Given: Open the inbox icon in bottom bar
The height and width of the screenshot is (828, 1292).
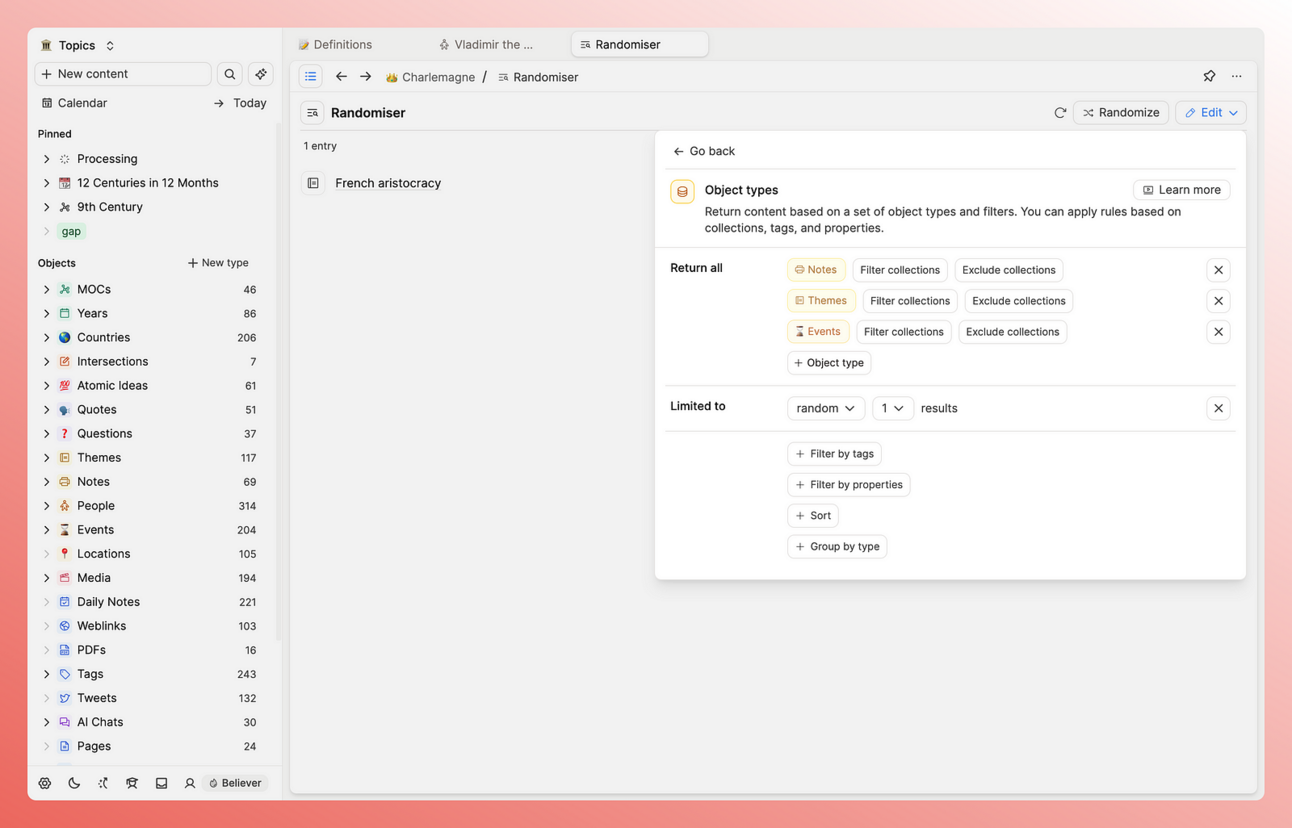Looking at the screenshot, I should point(161,783).
